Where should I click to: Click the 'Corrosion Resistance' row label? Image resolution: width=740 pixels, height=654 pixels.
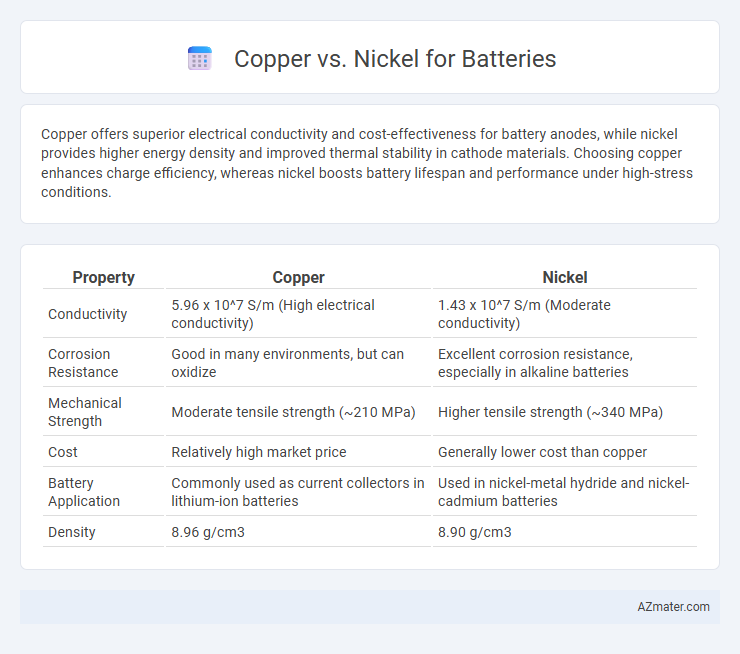coord(83,363)
